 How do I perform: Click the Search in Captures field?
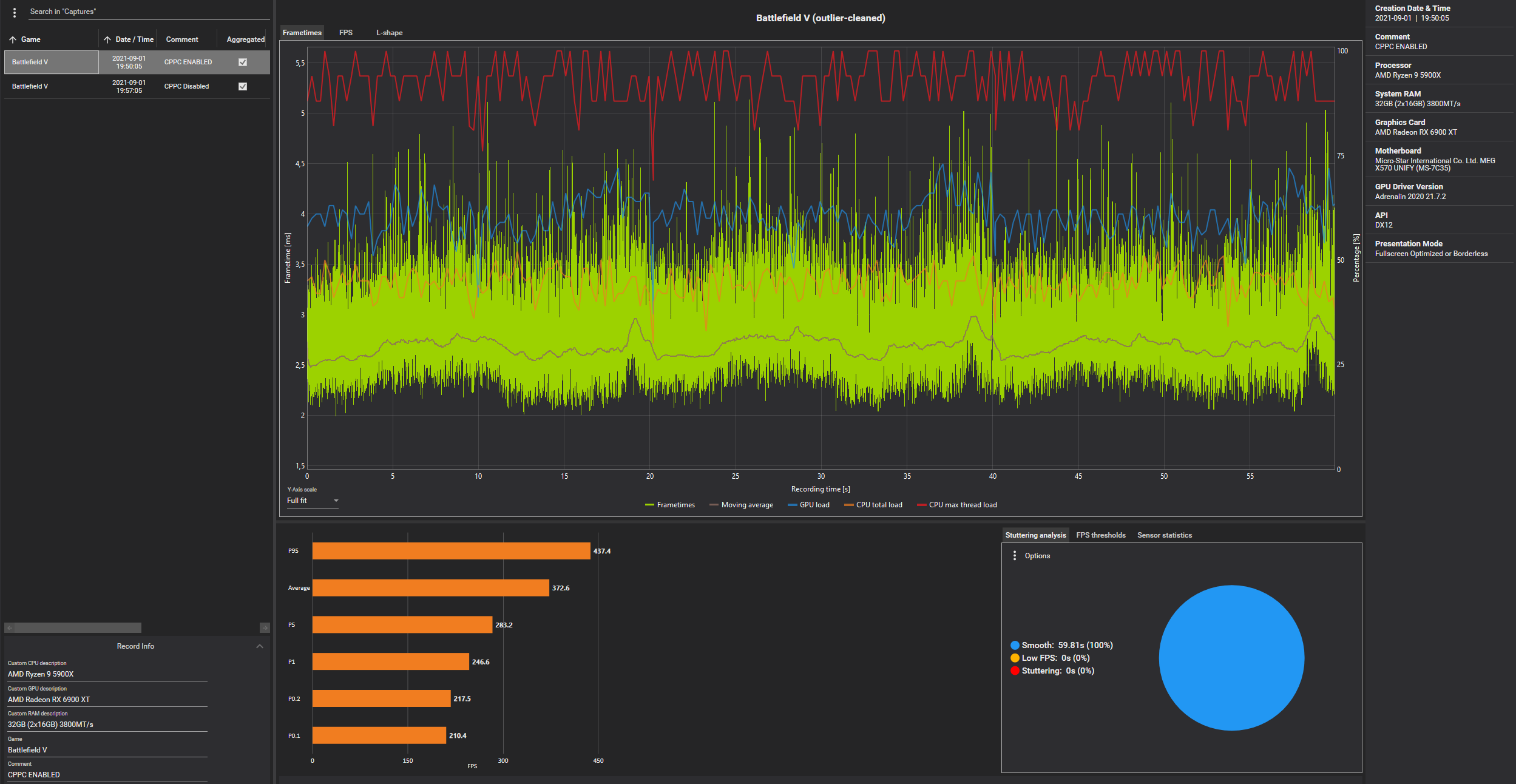point(146,12)
